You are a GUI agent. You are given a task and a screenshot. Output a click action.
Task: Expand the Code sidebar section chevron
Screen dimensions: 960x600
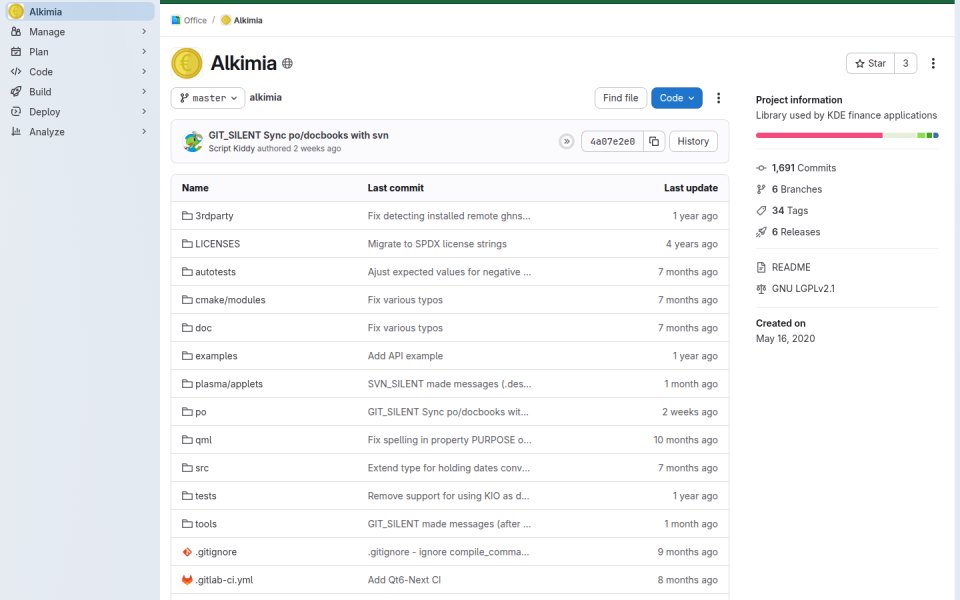coord(144,72)
